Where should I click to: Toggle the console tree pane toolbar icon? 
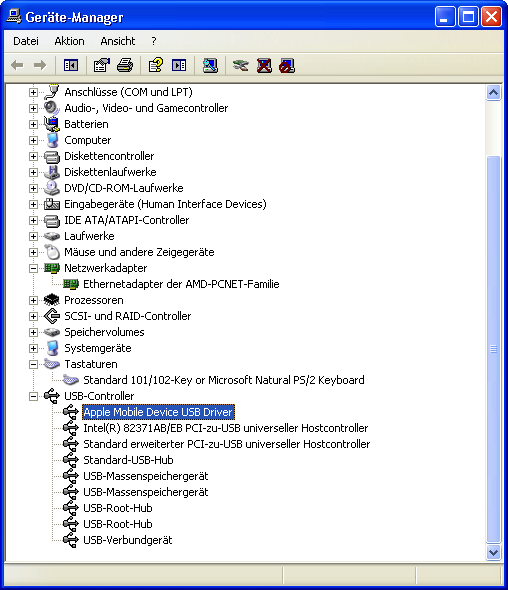(x=71, y=65)
